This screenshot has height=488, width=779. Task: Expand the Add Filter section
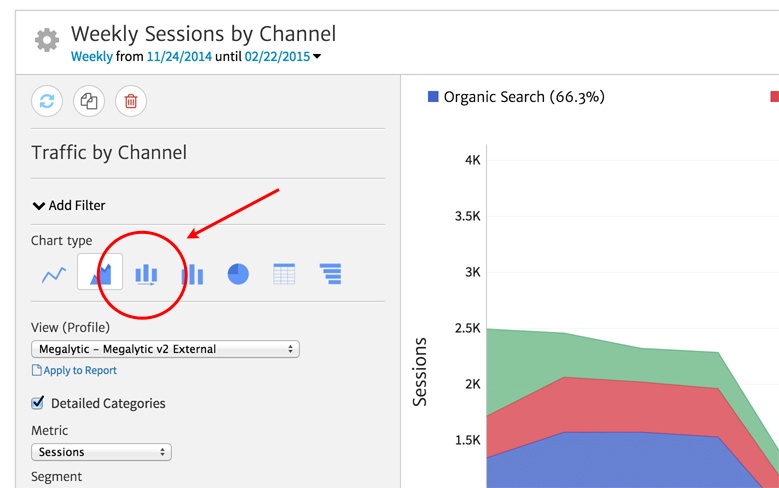pos(68,205)
